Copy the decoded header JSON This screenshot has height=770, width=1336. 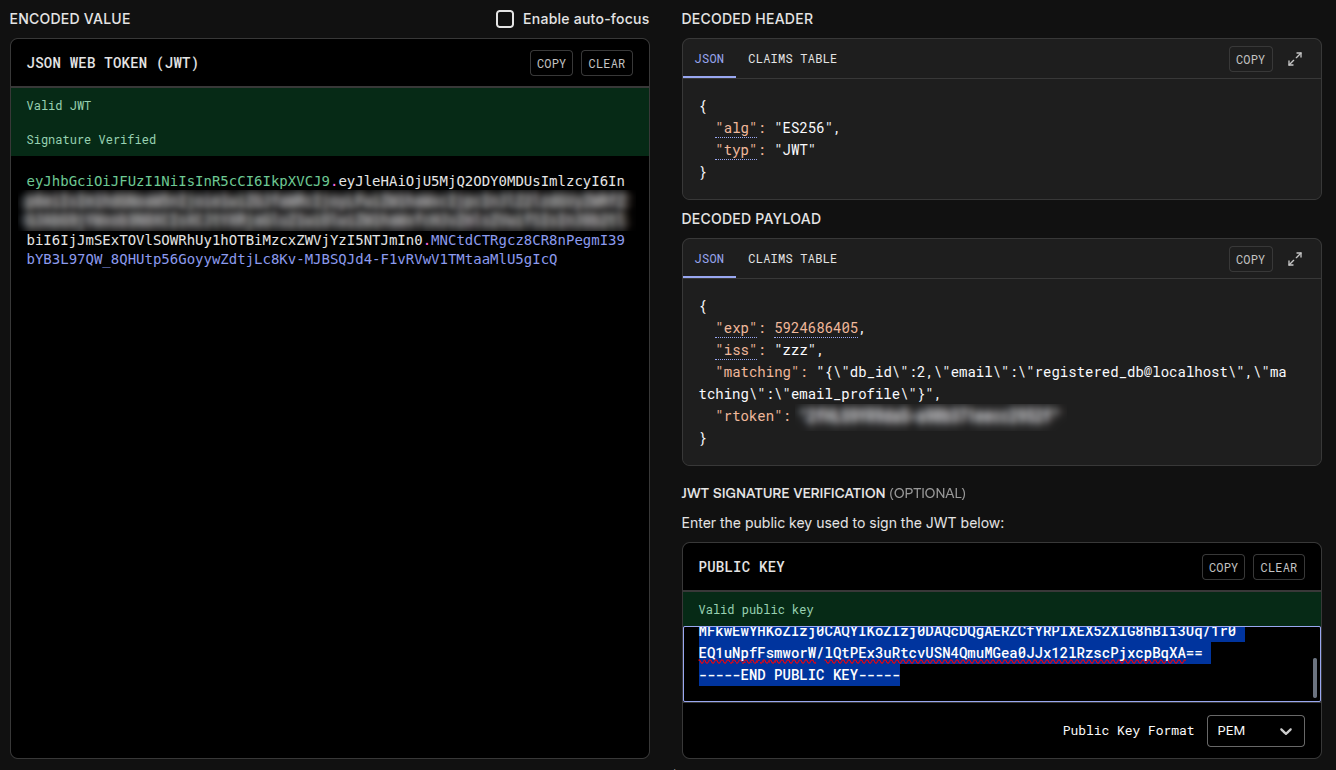(x=1250, y=59)
